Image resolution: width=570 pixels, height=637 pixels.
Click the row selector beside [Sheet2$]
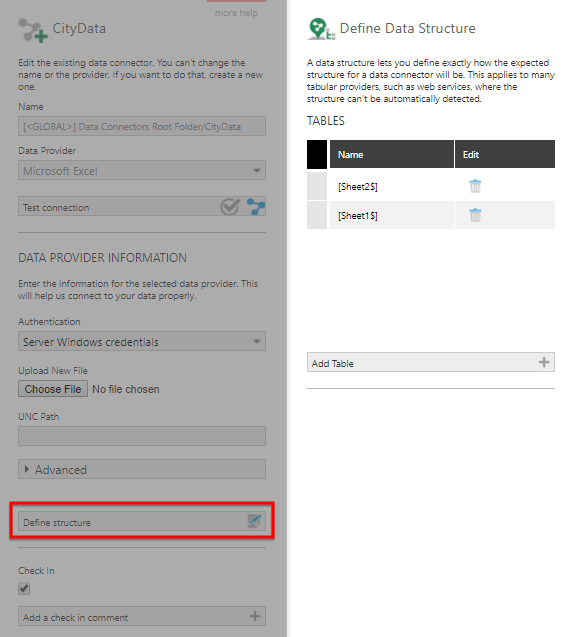coord(317,186)
